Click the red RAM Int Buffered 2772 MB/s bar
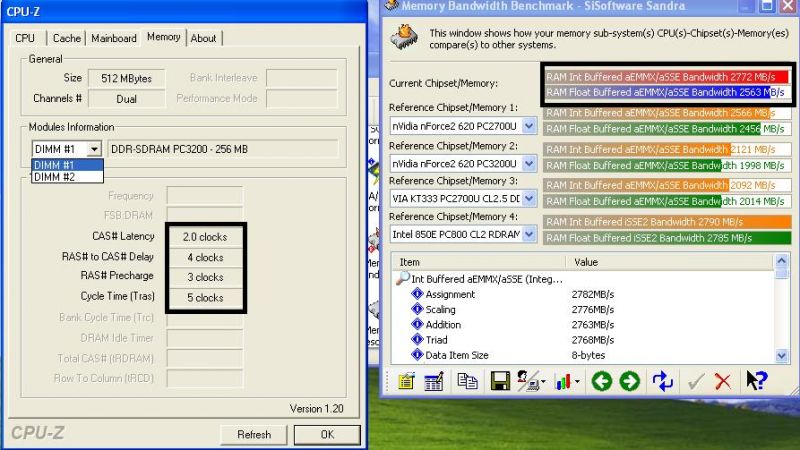 (667, 77)
